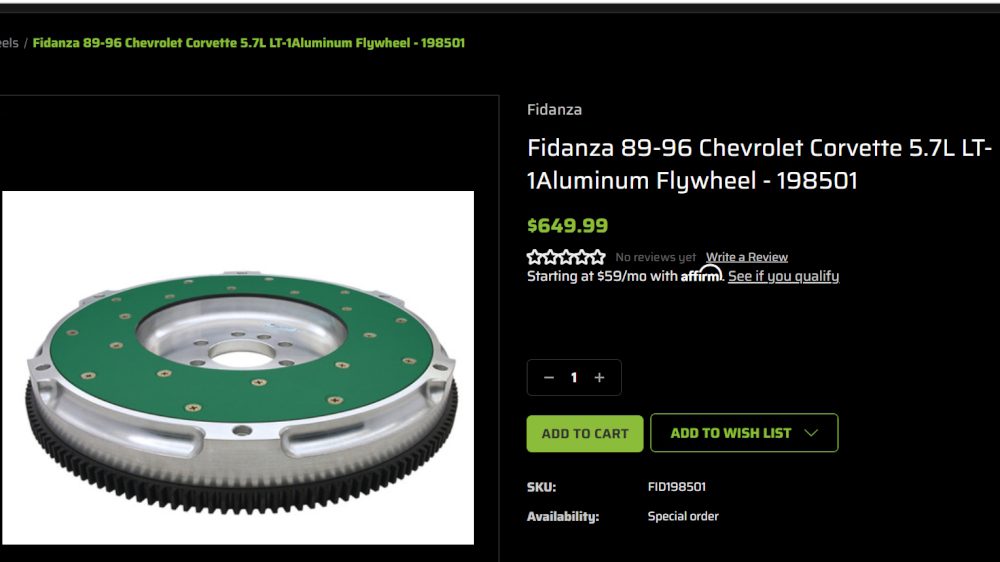Click the Affirm logo
Viewport: 1000px width, 562px height.
[x=702, y=275]
